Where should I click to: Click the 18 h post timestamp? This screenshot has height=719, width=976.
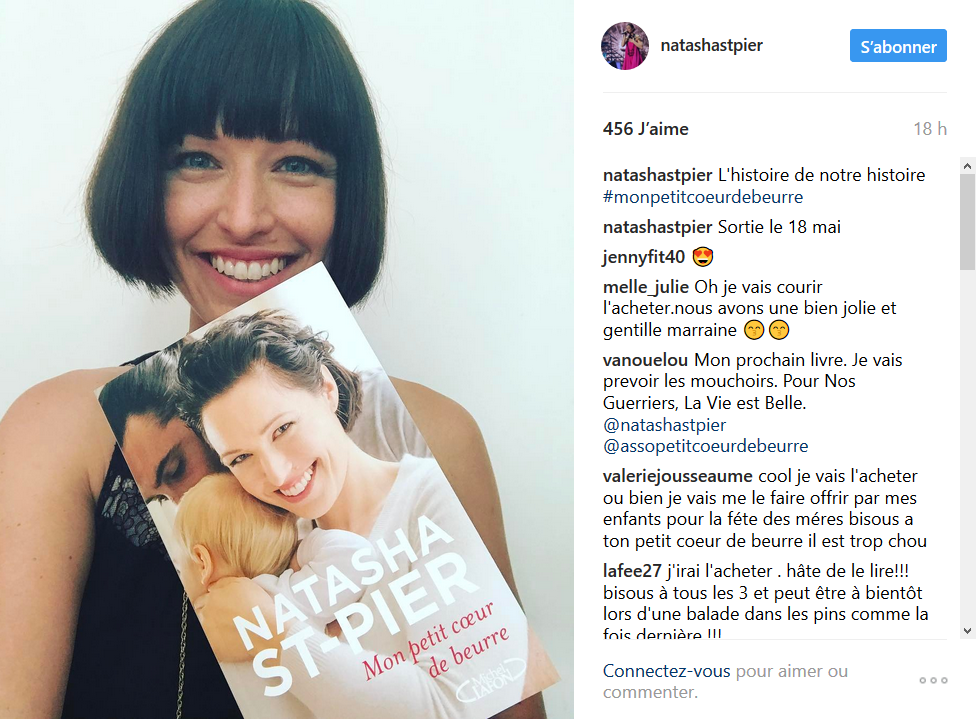click(930, 129)
